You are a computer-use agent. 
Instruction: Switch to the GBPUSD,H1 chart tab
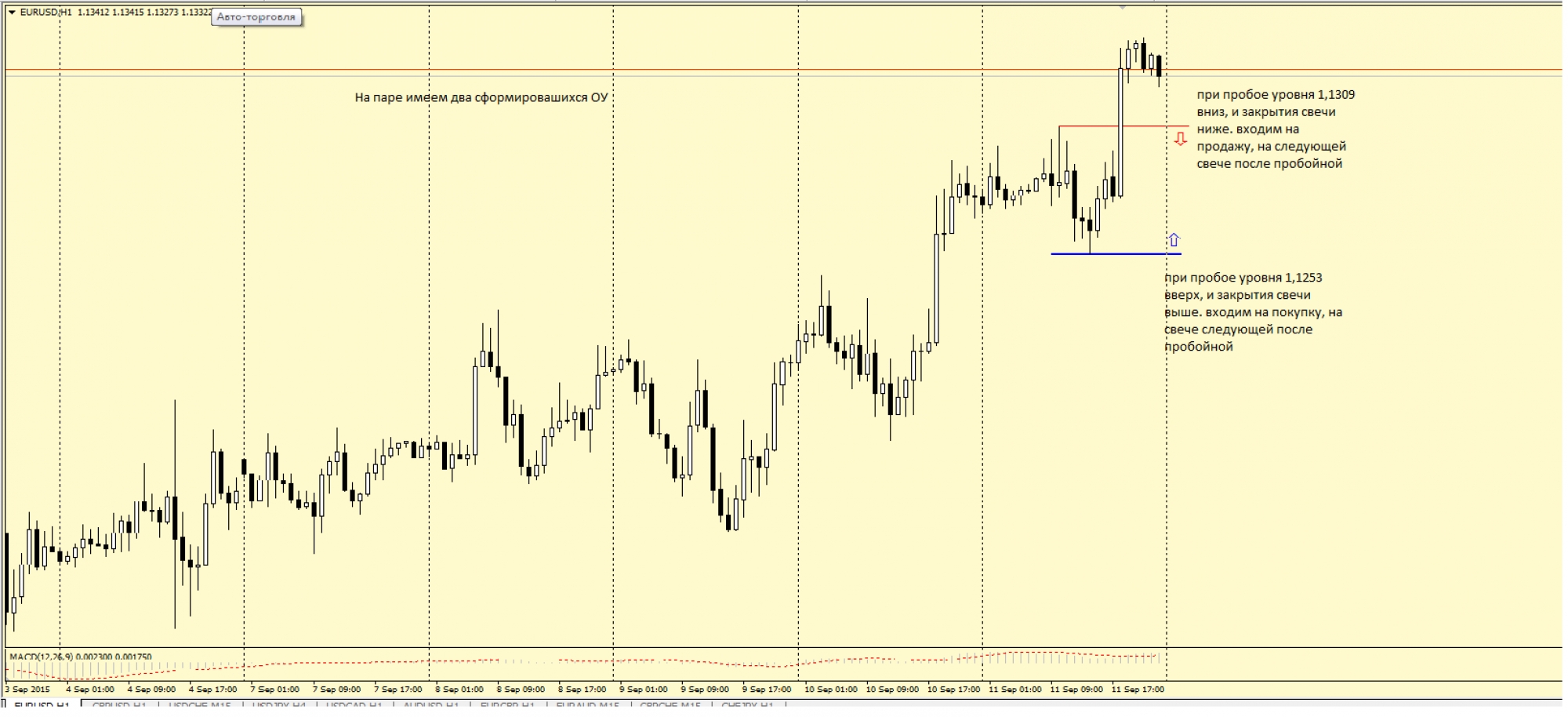click(x=120, y=706)
